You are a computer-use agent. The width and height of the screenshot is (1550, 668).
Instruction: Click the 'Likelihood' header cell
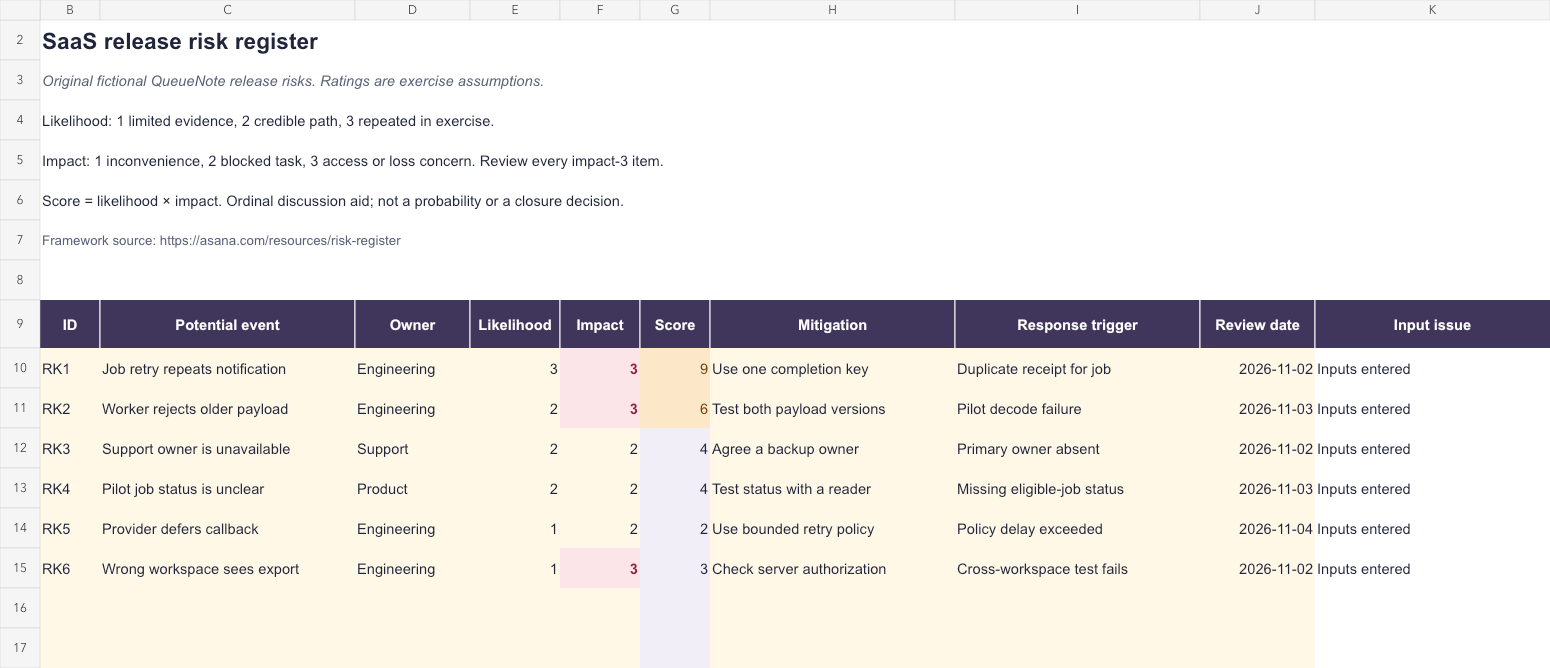[x=515, y=325]
